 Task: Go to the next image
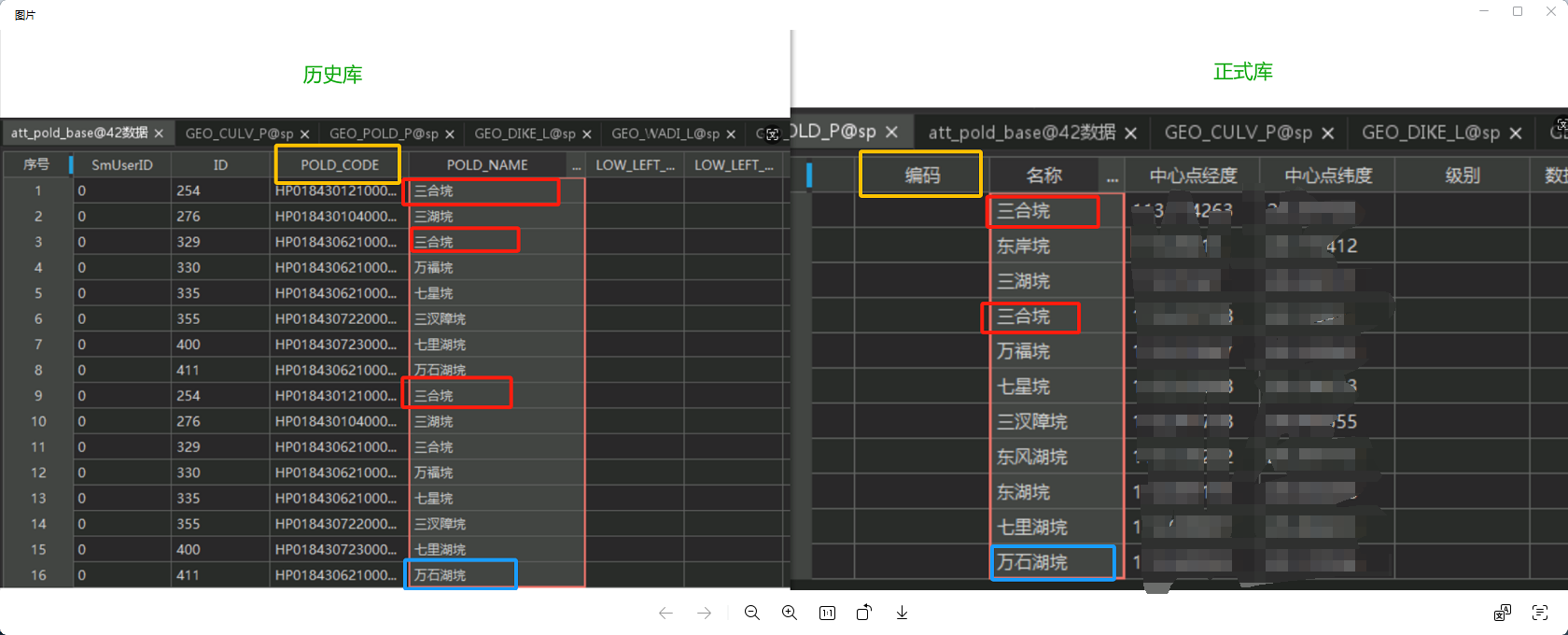pos(704,613)
